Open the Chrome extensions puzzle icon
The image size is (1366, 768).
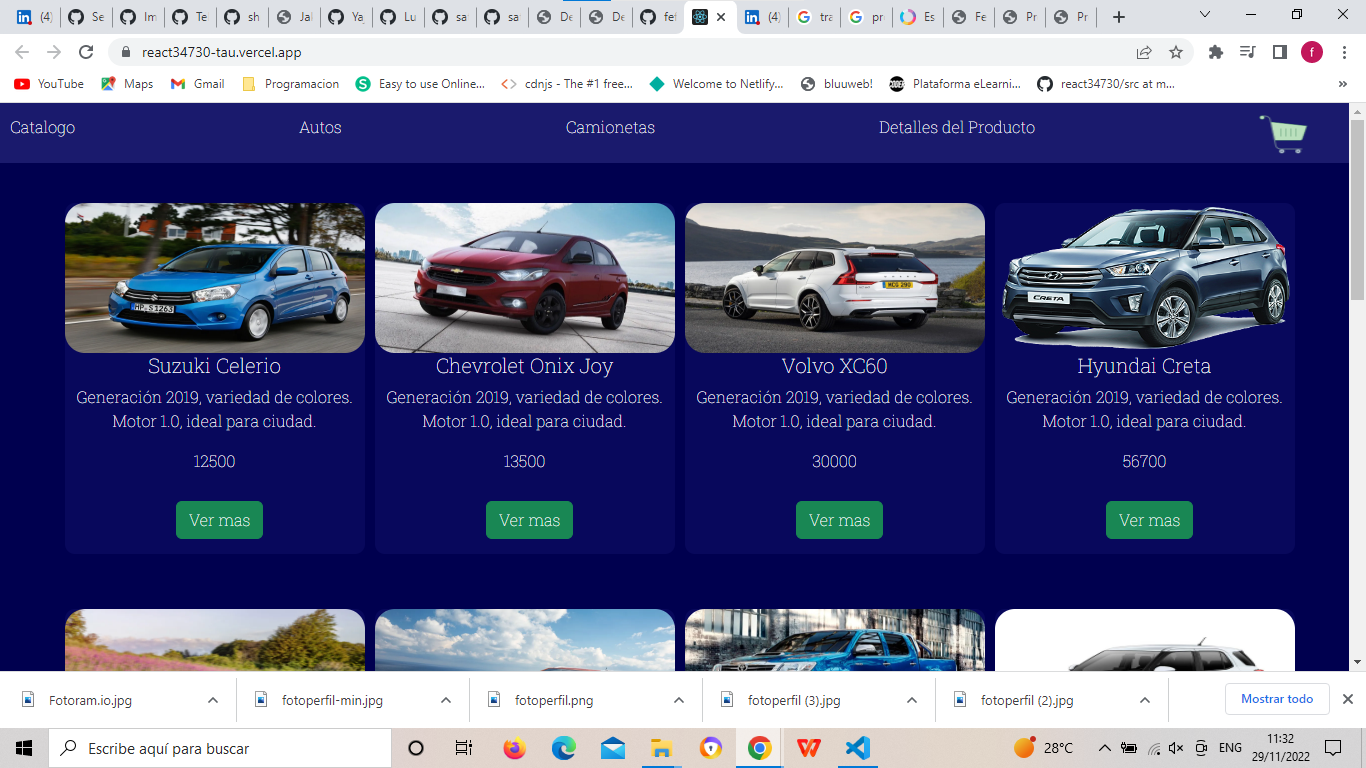click(x=1216, y=52)
